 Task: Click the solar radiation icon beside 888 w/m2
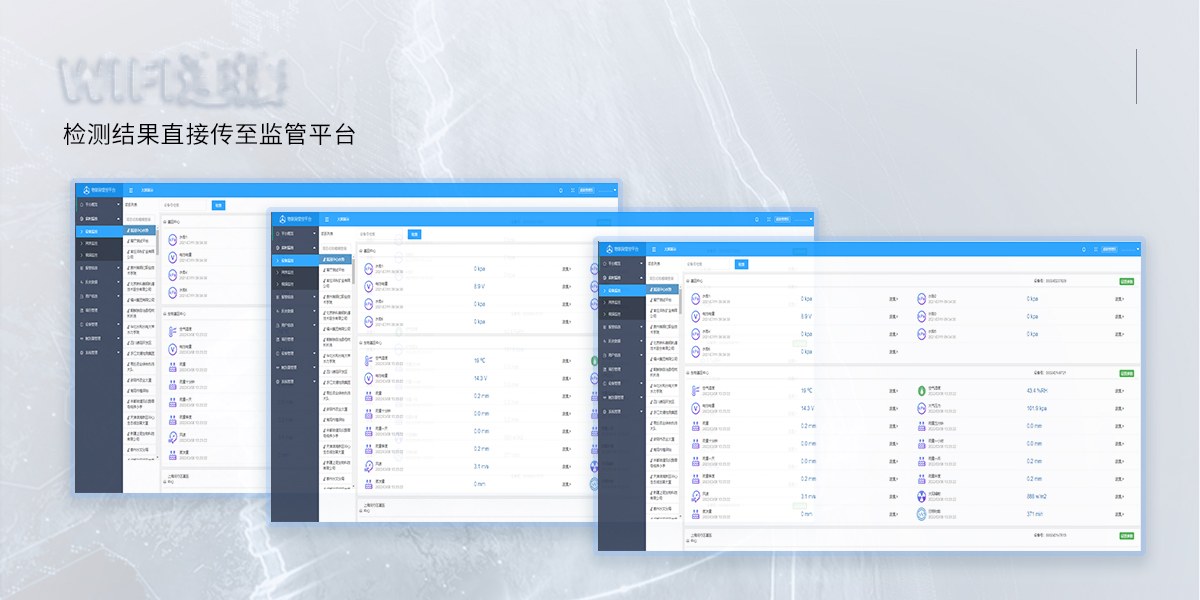pos(921,496)
